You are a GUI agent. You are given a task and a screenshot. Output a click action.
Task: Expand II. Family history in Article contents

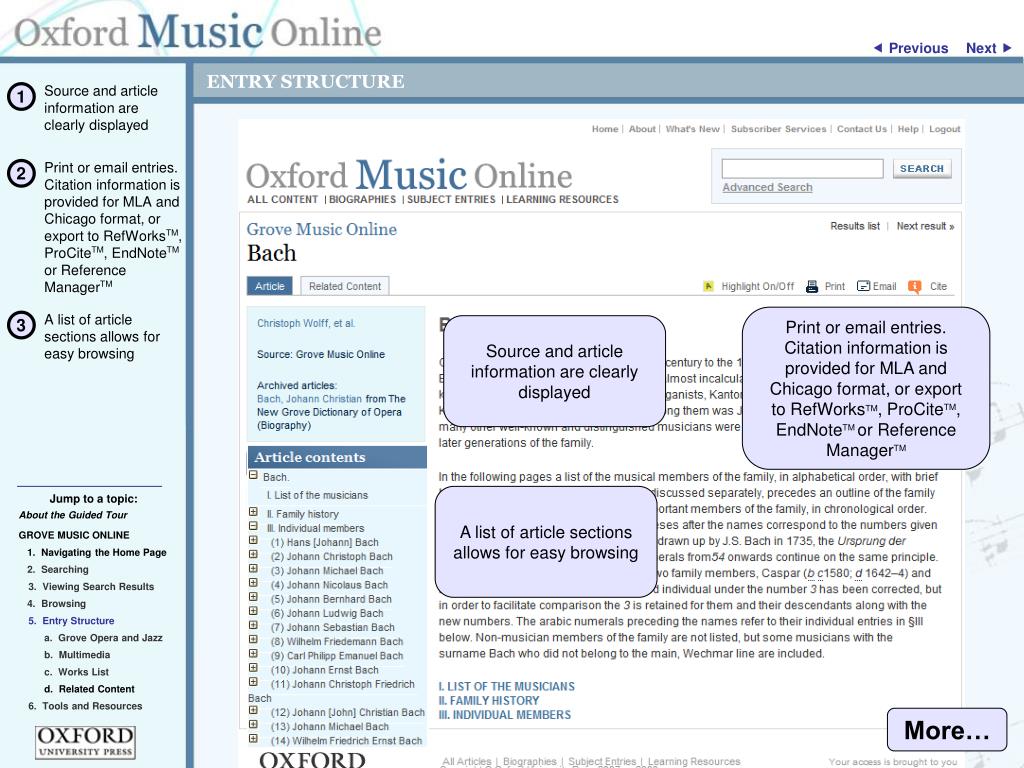[253, 512]
